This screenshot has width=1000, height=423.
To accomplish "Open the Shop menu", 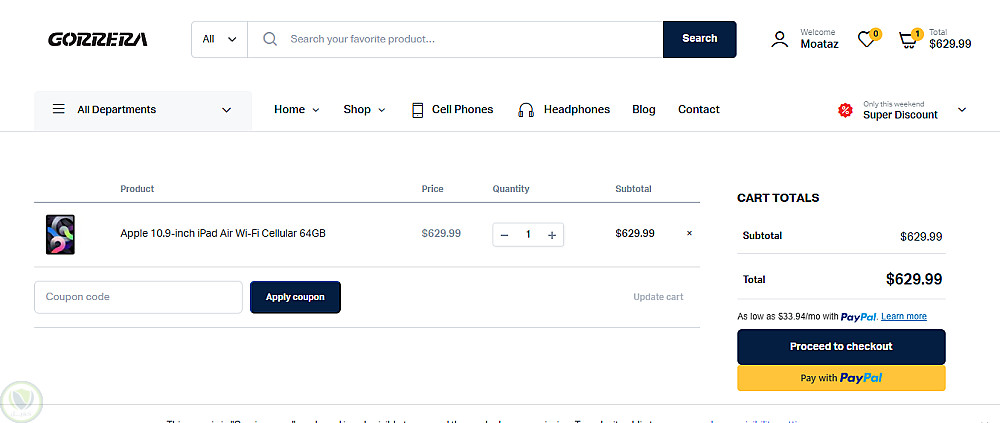I will click(x=357, y=109).
